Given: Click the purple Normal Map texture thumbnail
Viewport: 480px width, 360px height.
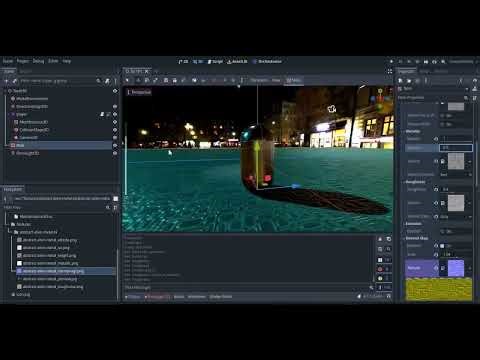Looking at the screenshot, I should point(456,268).
